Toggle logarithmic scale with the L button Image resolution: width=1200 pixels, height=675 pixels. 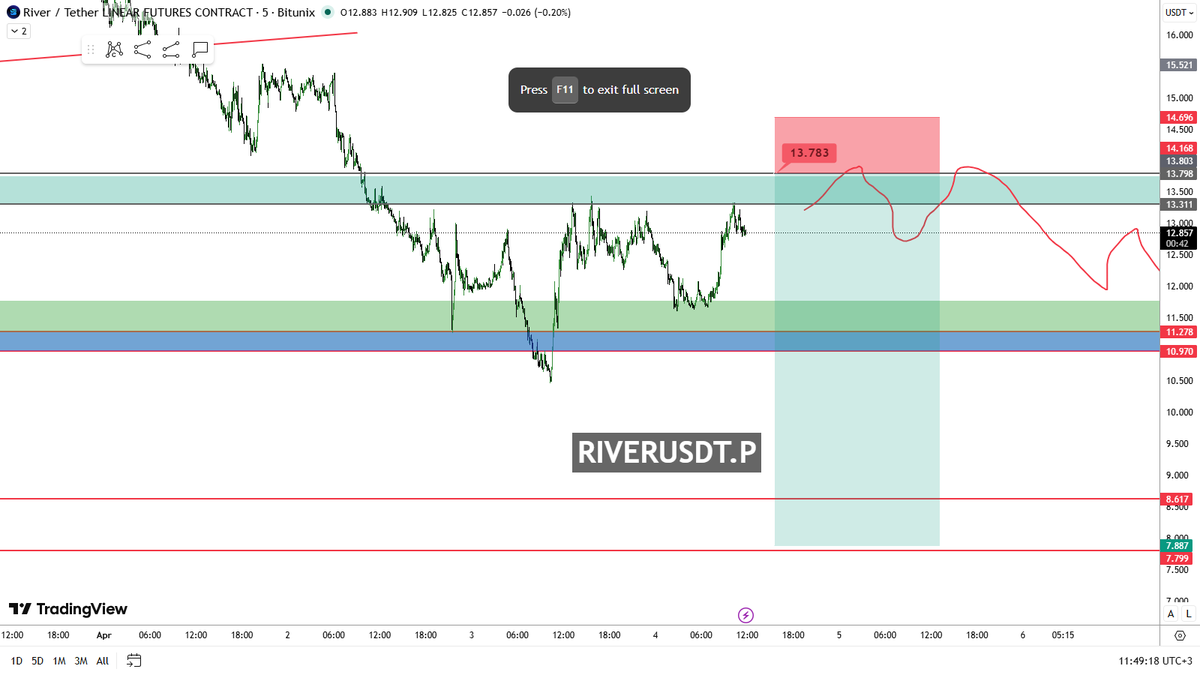[1188, 614]
